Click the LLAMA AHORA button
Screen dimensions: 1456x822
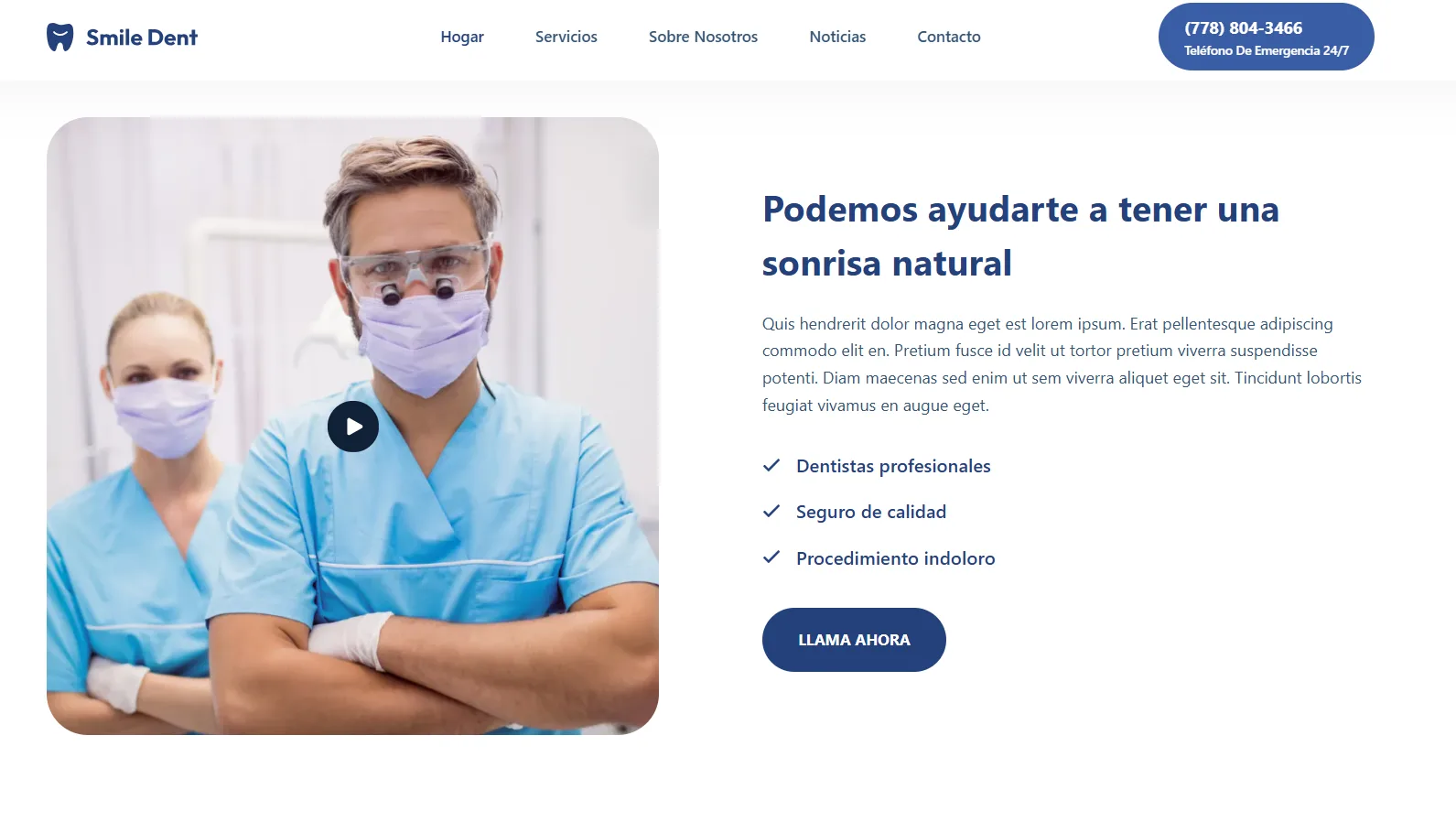click(x=854, y=640)
